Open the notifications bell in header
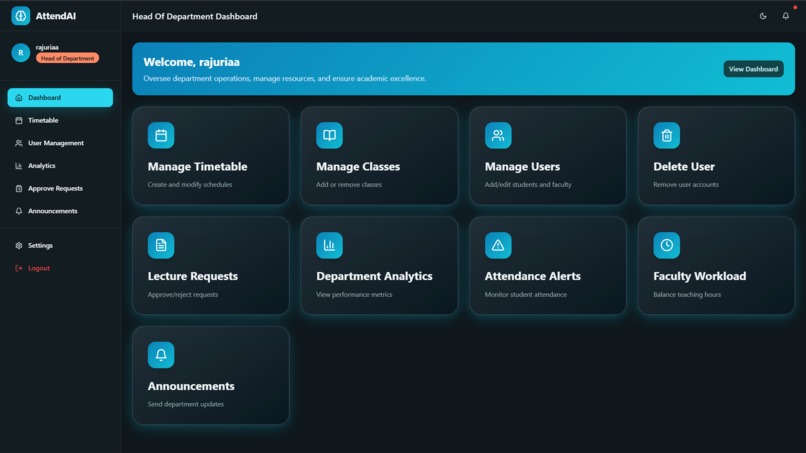 point(785,16)
